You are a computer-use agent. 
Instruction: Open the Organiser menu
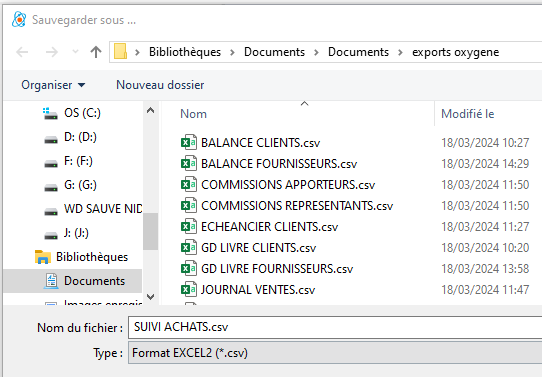coord(53,85)
